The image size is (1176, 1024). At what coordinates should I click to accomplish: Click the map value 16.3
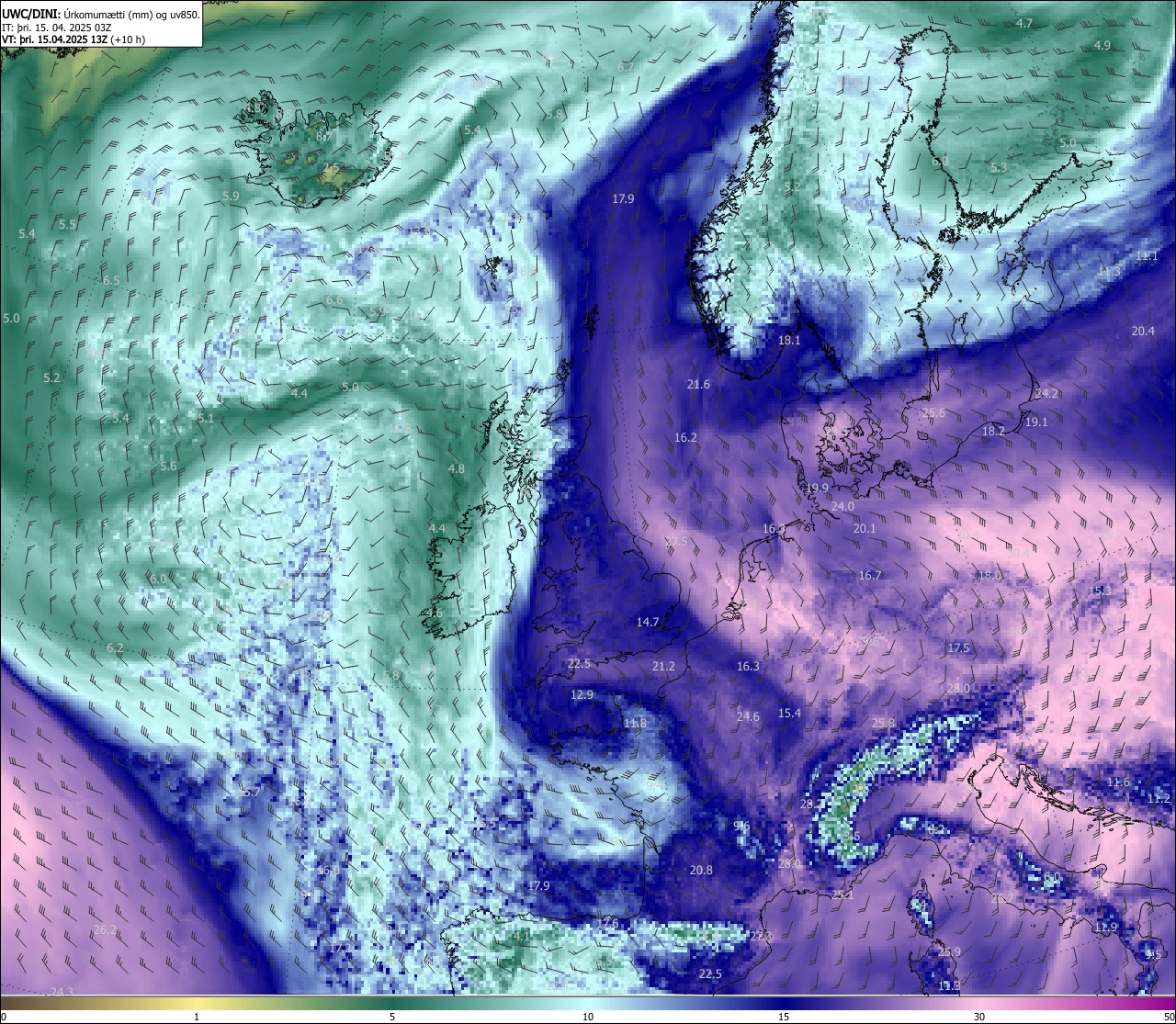(x=748, y=666)
